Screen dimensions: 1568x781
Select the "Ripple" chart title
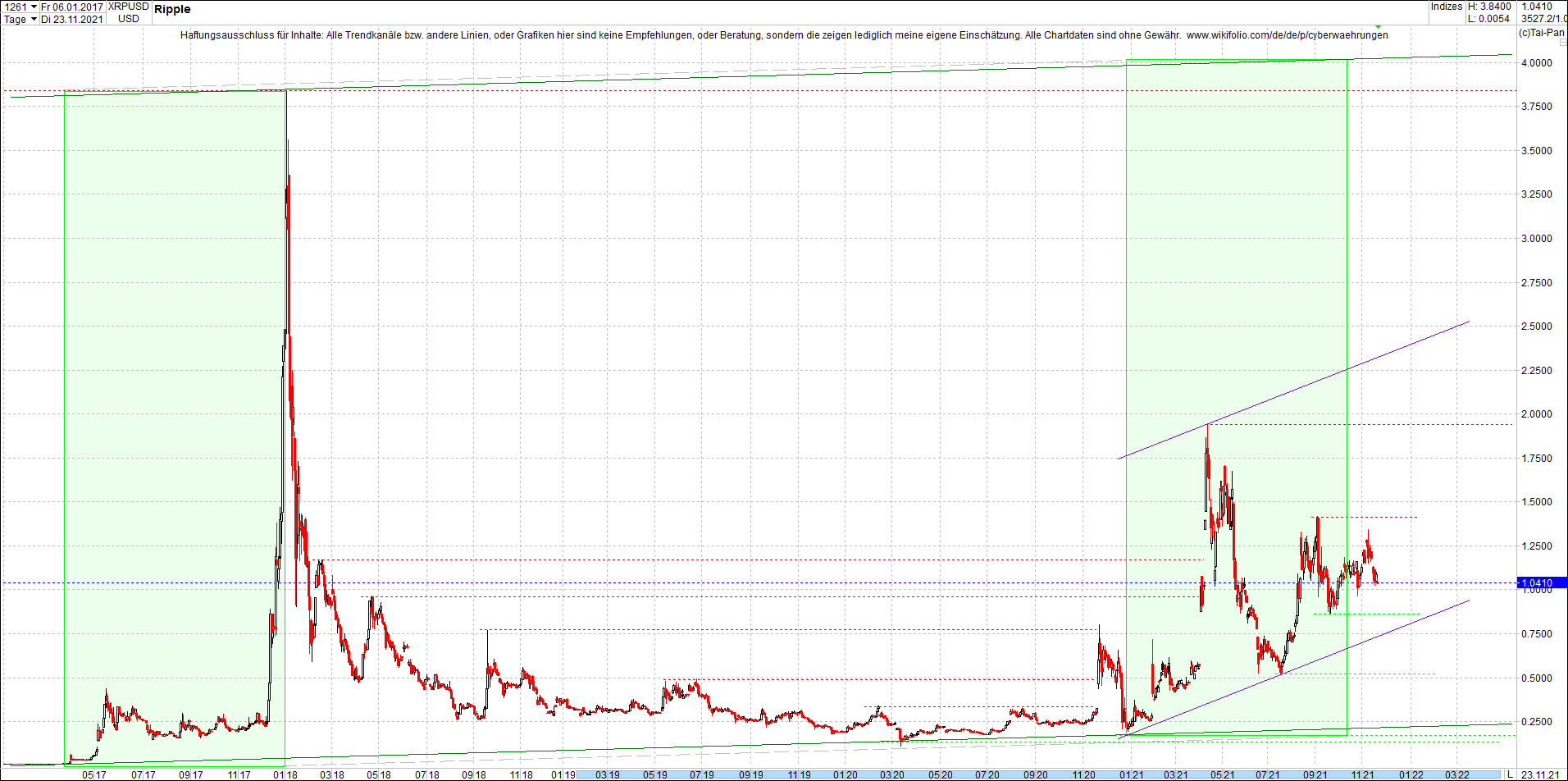[x=174, y=9]
